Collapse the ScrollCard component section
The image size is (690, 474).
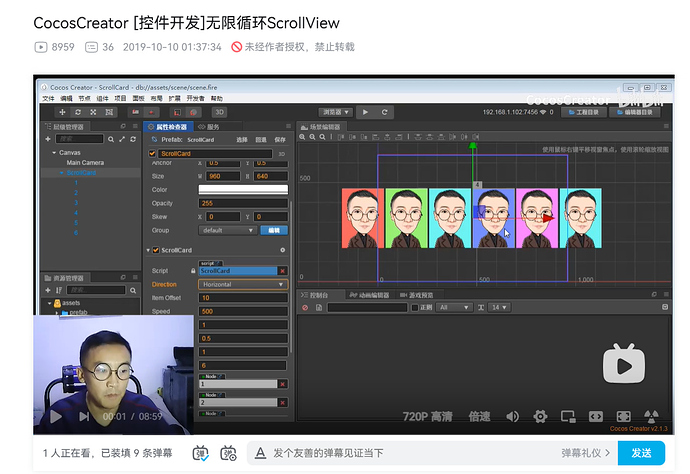click(148, 250)
